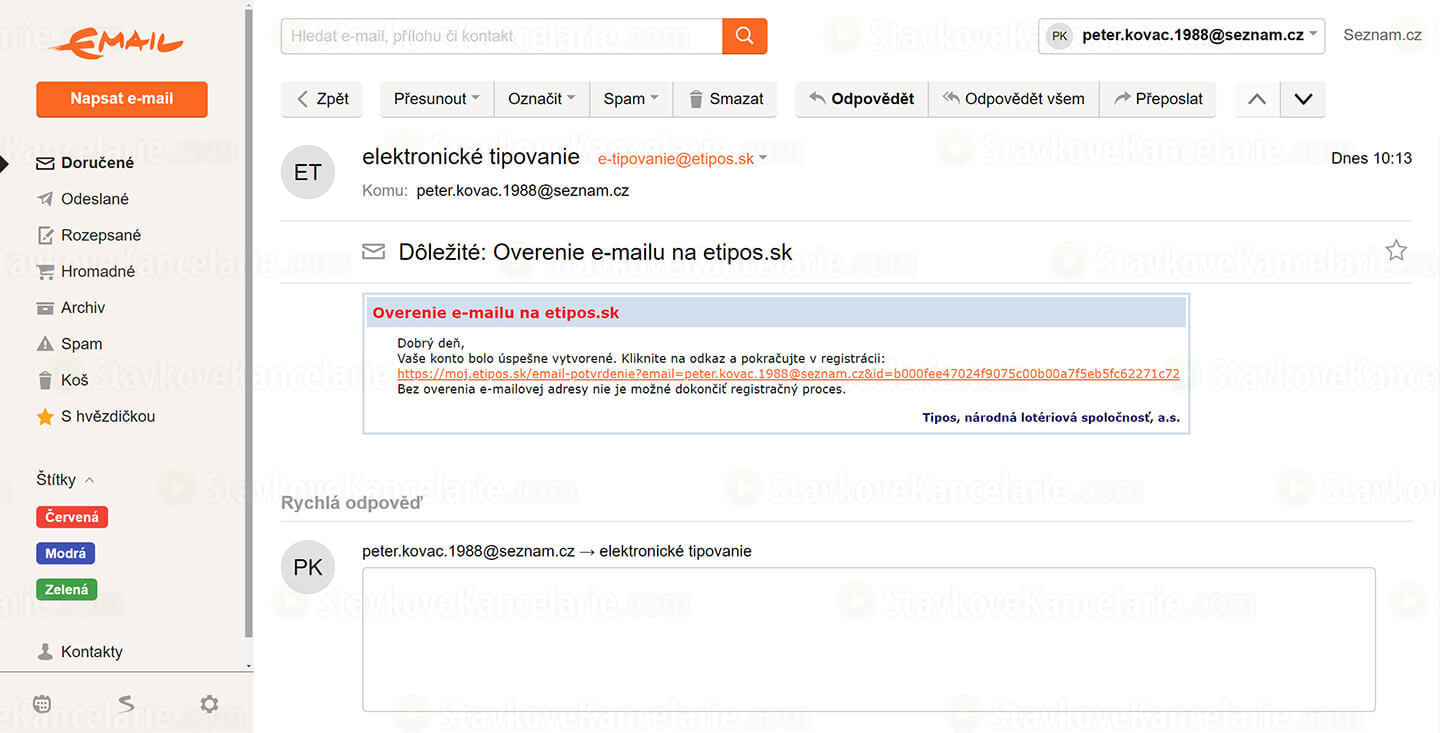The height and width of the screenshot is (733, 1440).
Task: Focus the search field Hledat e-mail
Action: [x=501, y=36]
